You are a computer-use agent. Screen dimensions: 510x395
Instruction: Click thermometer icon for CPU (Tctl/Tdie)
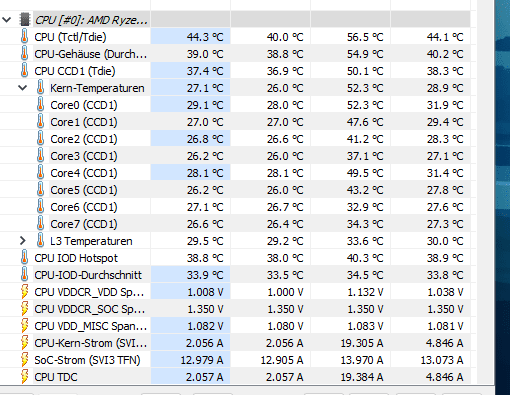[x=24, y=37]
